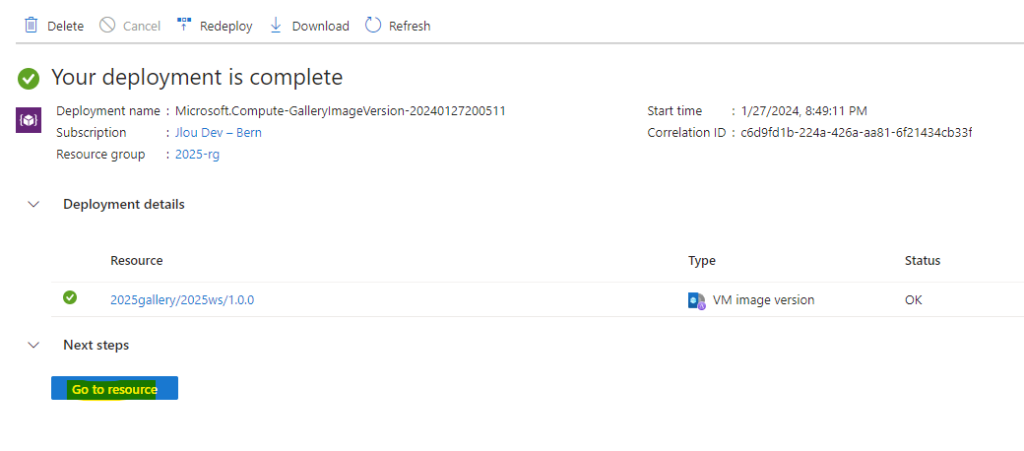Screen dimensions: 1024x451
Task: Click the Delete trash can icon
Action: [x=31, y=25]
